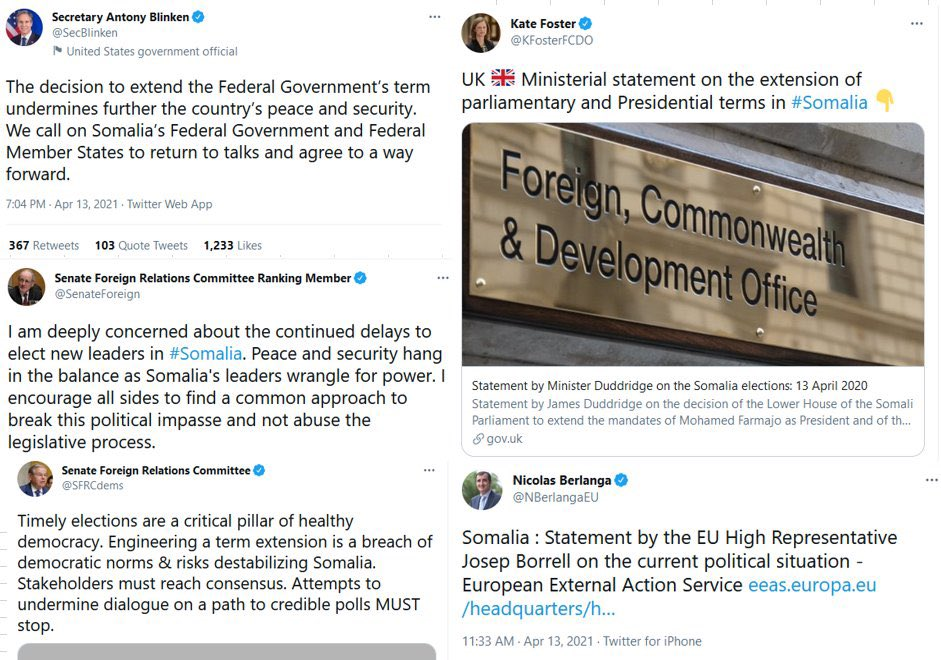
Task: Follow the eeas.europa.eu link
Action: pos(812,585)
